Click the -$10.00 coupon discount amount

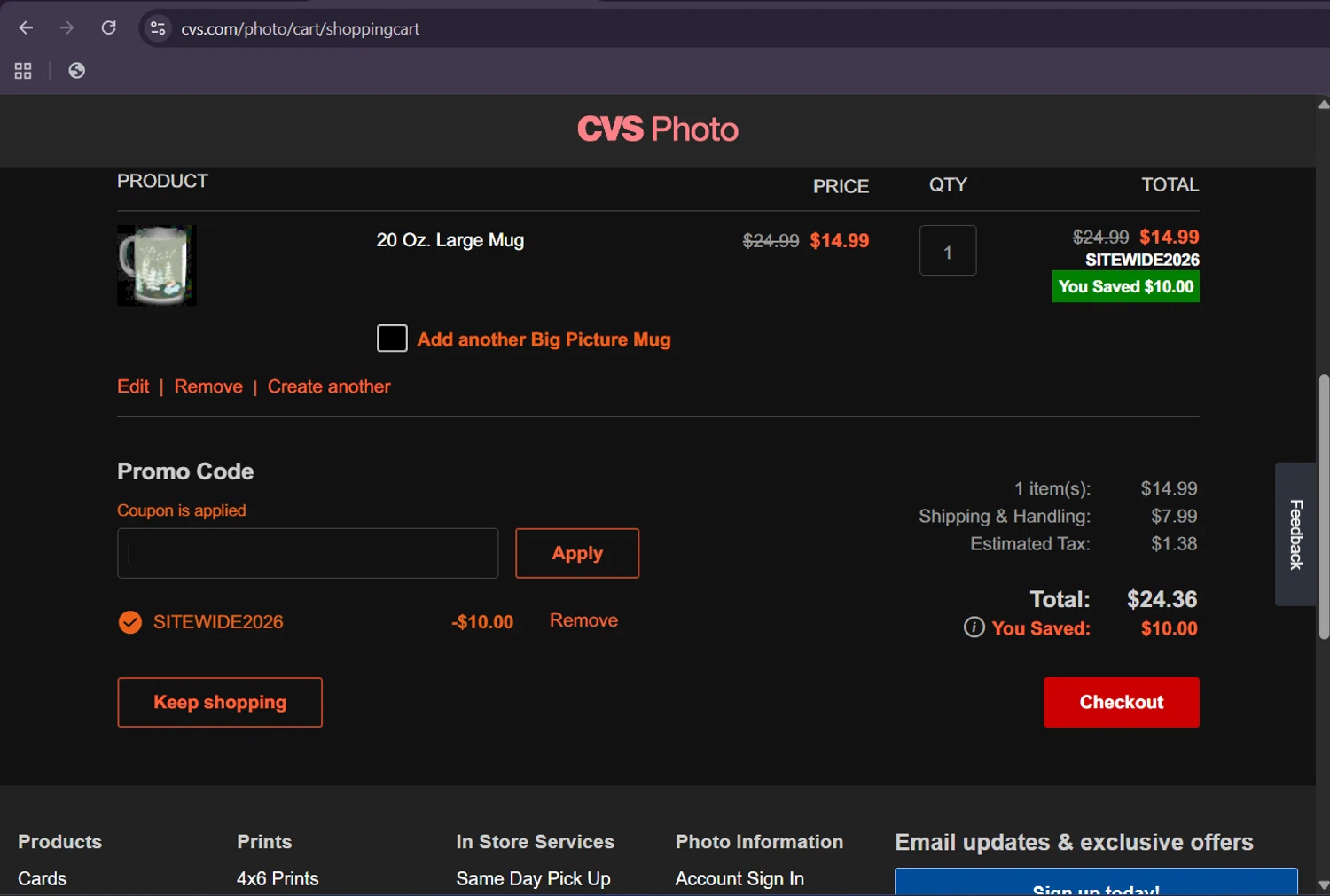tap(482, 622)
